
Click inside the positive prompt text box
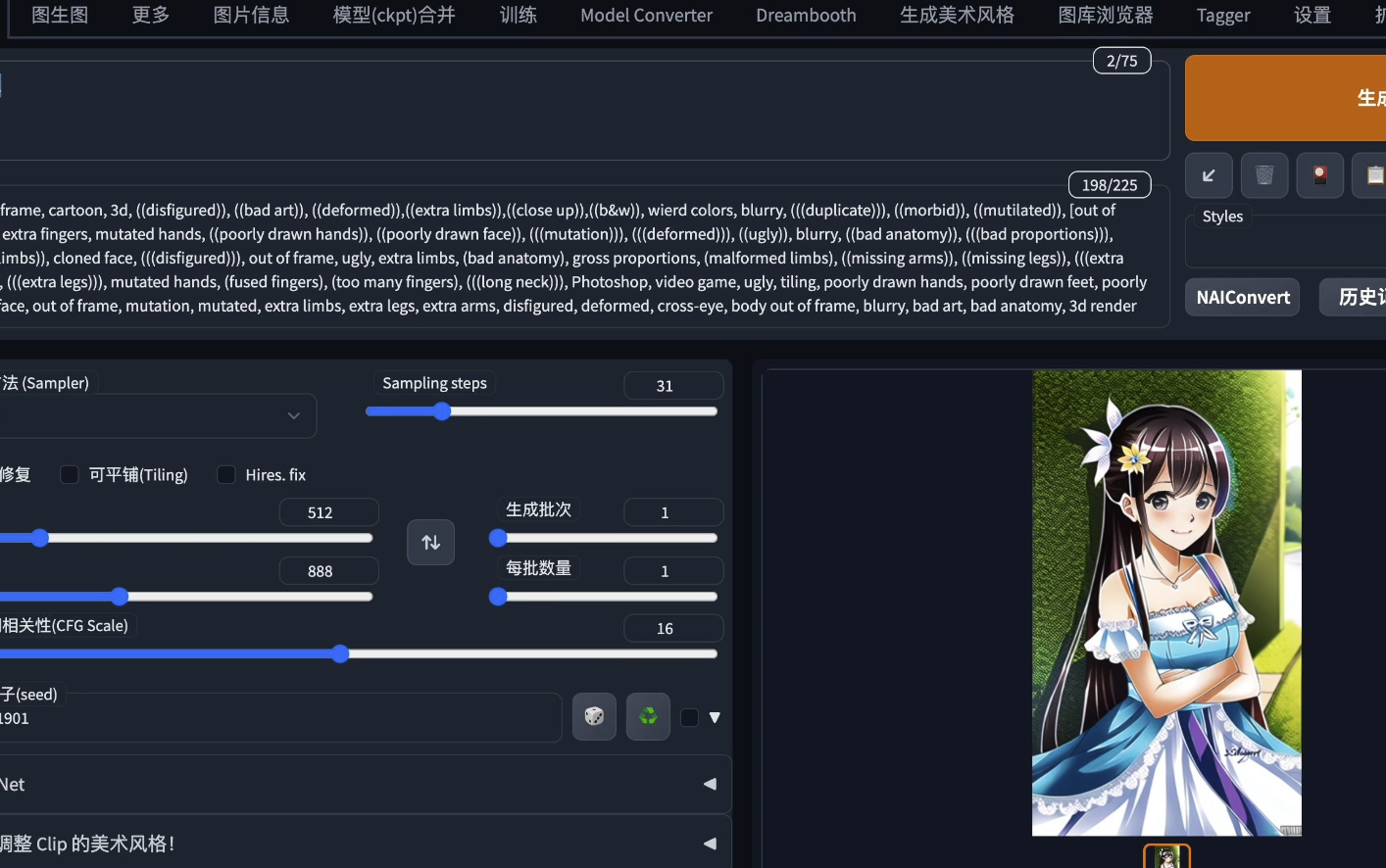pos(584,111)
